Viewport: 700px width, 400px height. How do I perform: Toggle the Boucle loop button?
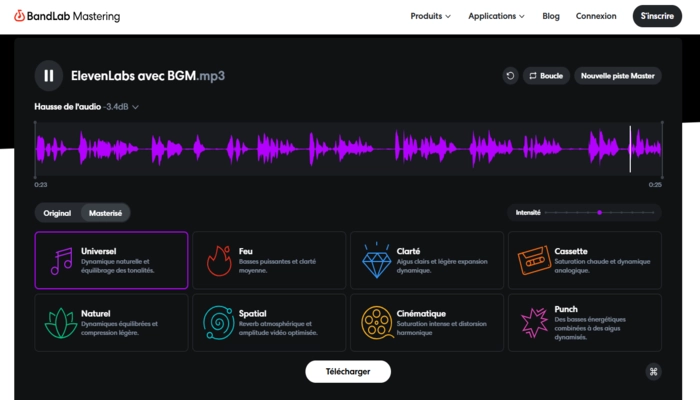(546, 76)
